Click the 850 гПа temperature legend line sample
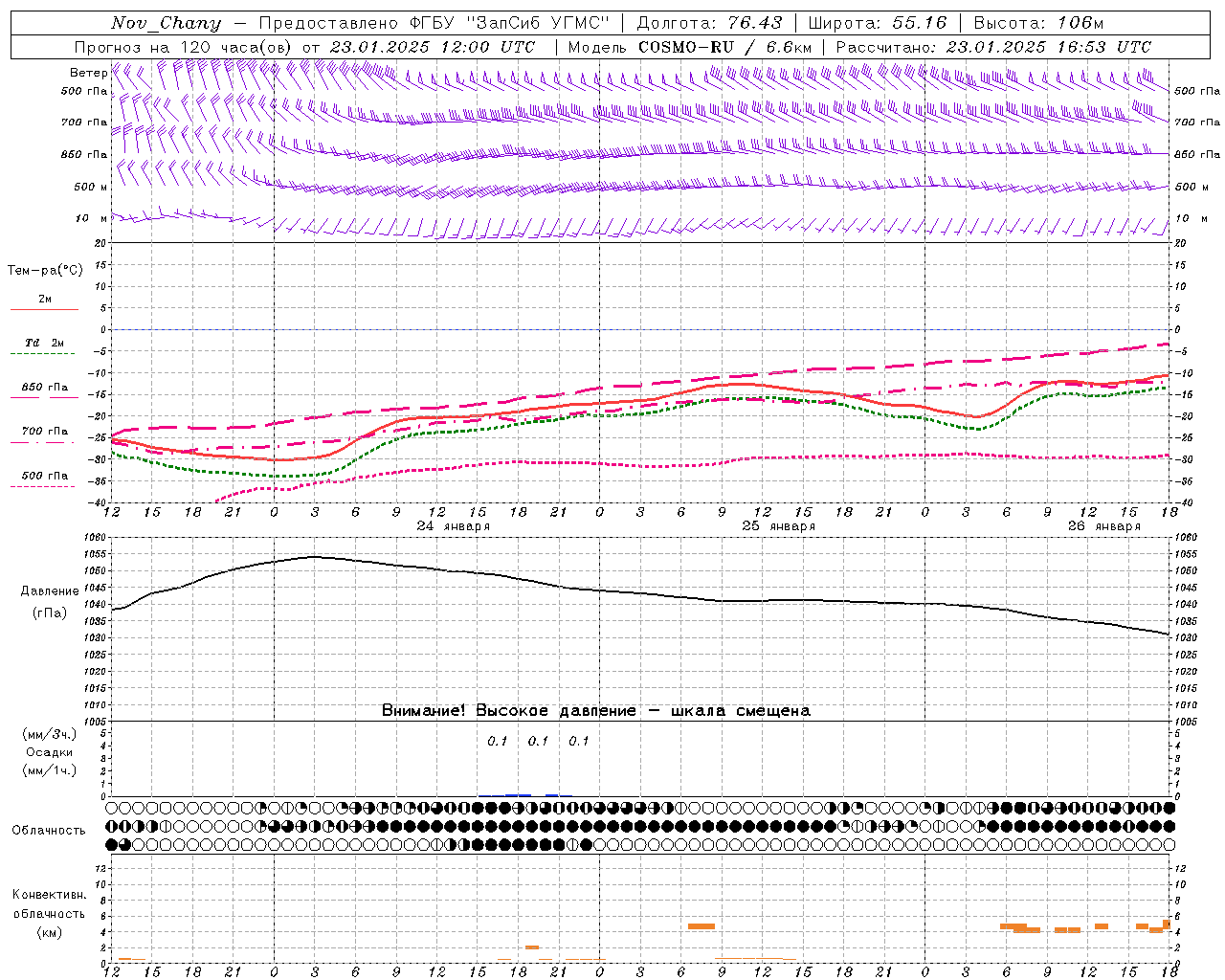The width and height of the screenshot is (1225, 980). point(44,397)
